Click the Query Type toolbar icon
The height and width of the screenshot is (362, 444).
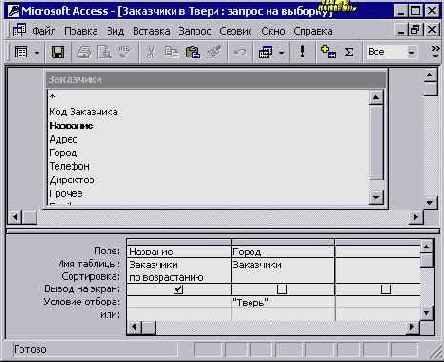point(265,52)
